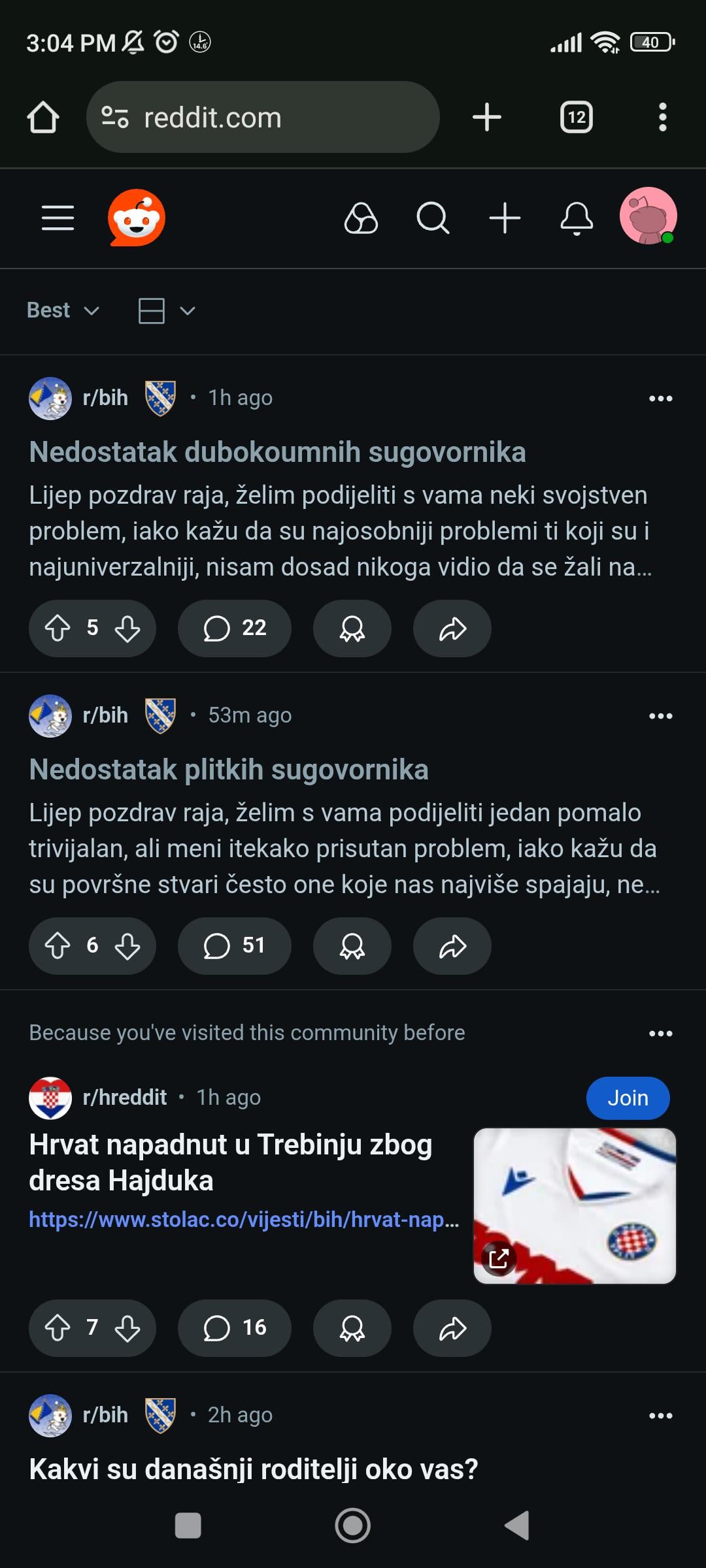Open the Reddit hamburger menu

pos(58,218)
